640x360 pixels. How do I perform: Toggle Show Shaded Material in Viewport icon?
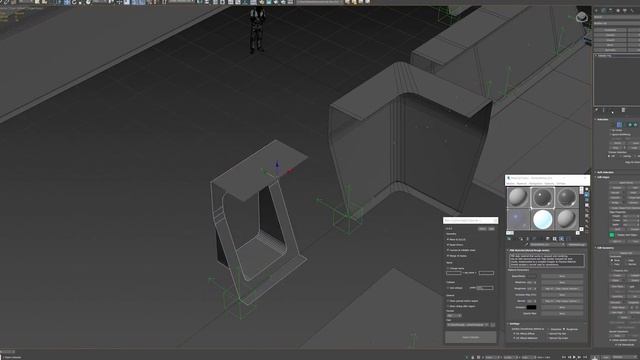562,238
